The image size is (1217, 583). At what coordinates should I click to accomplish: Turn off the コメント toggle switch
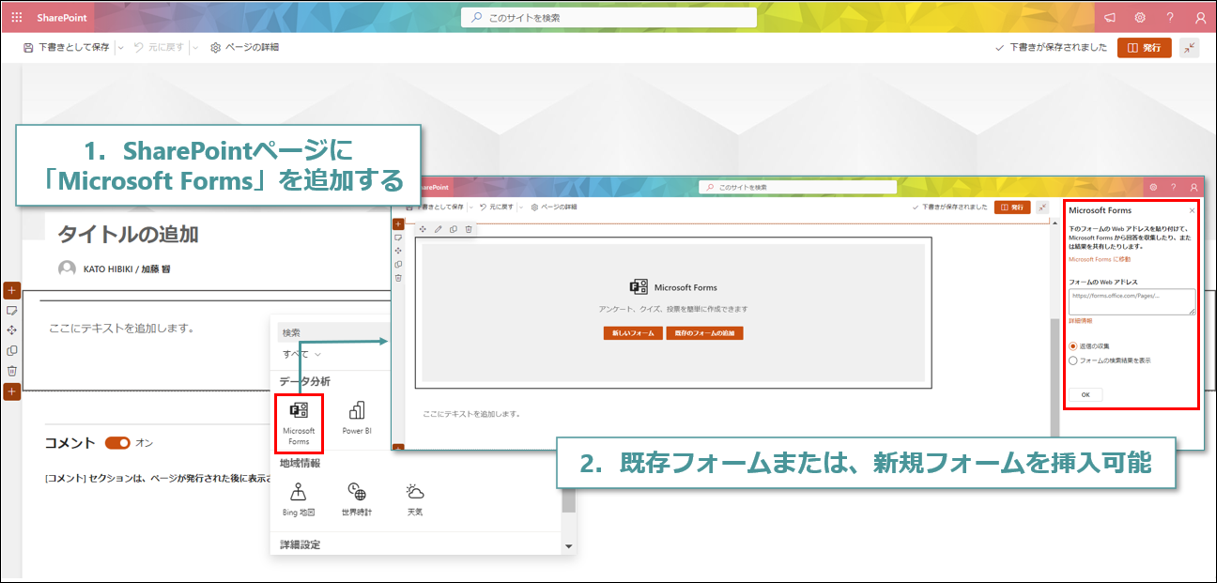pos(118,443)
